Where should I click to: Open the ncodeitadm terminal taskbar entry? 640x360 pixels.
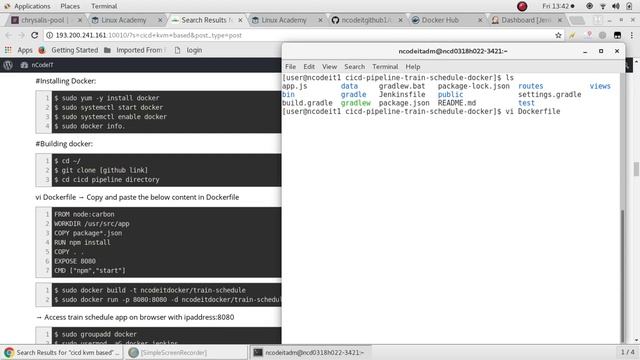tap(309, 352)
